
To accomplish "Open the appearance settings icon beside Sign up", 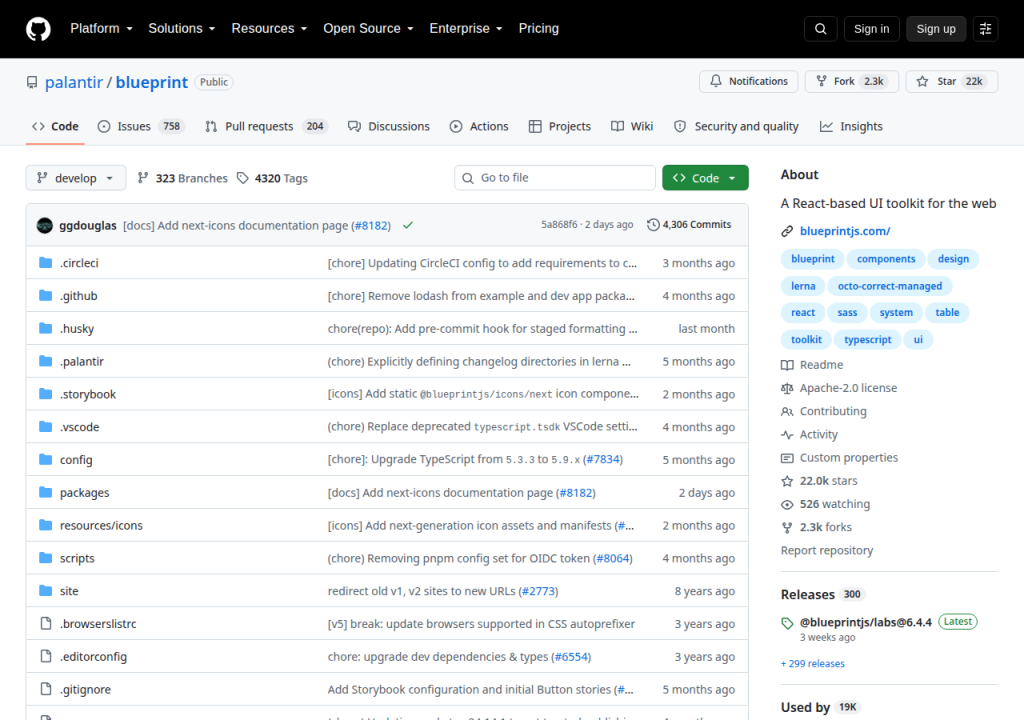I will click(x=985, y=29).
